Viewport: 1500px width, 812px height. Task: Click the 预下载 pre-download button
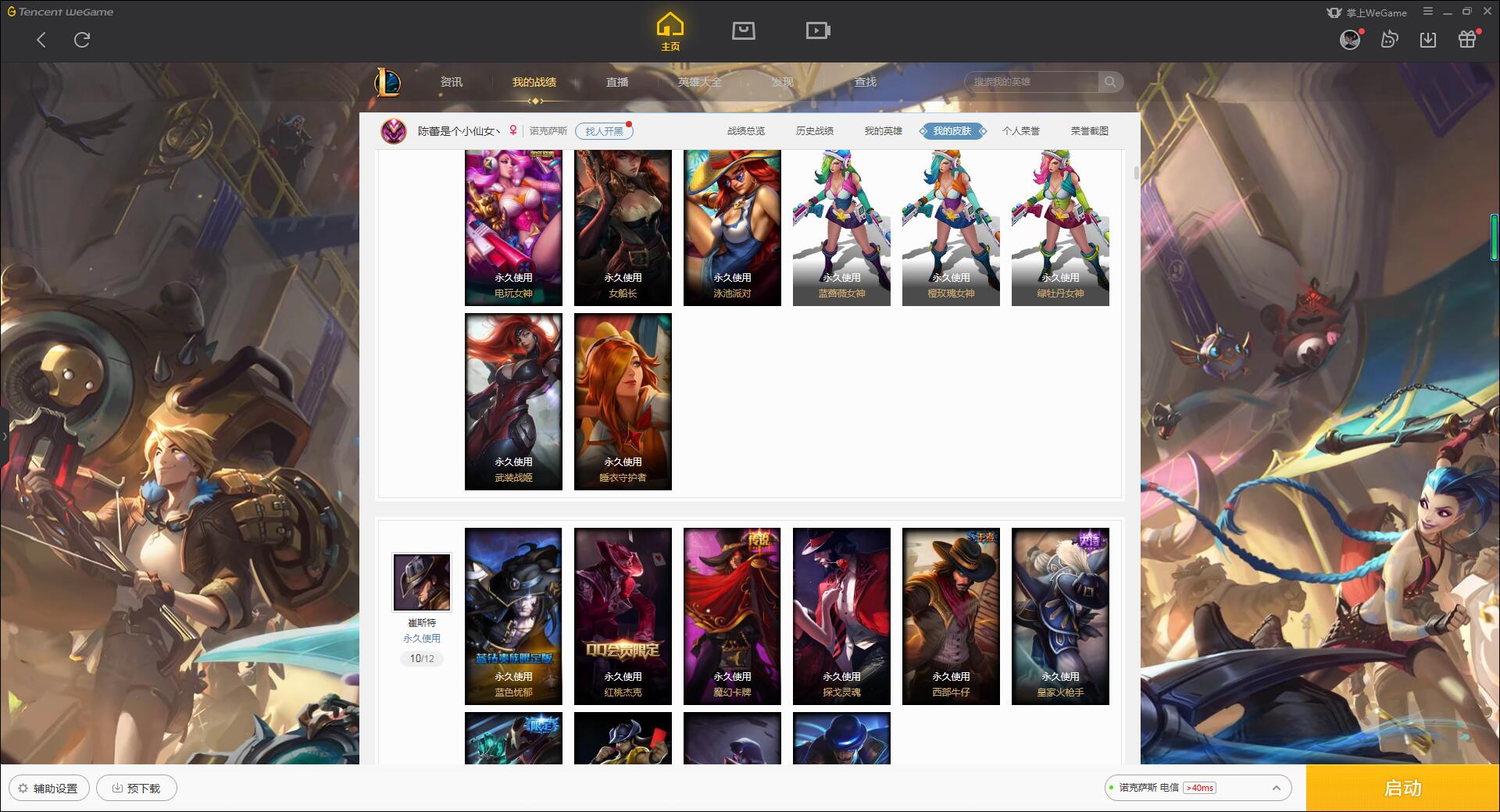pos(137,789)
